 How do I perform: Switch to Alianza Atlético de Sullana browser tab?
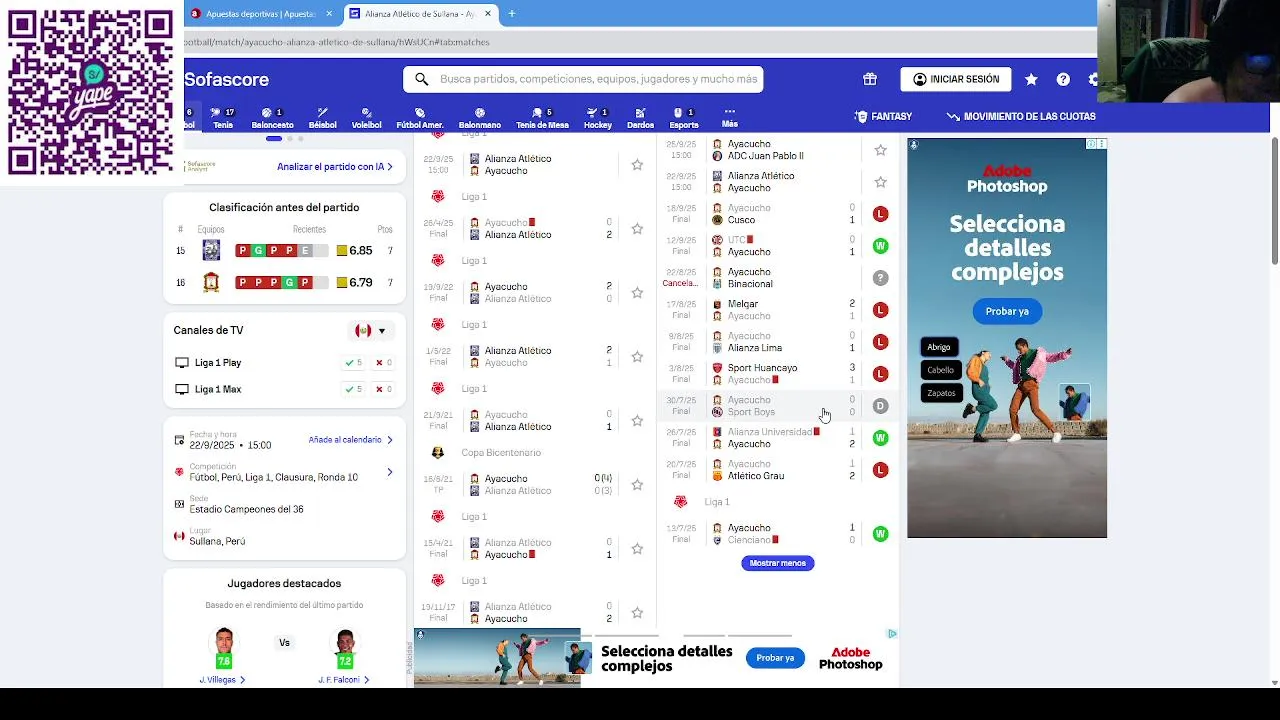coord(420,14)
